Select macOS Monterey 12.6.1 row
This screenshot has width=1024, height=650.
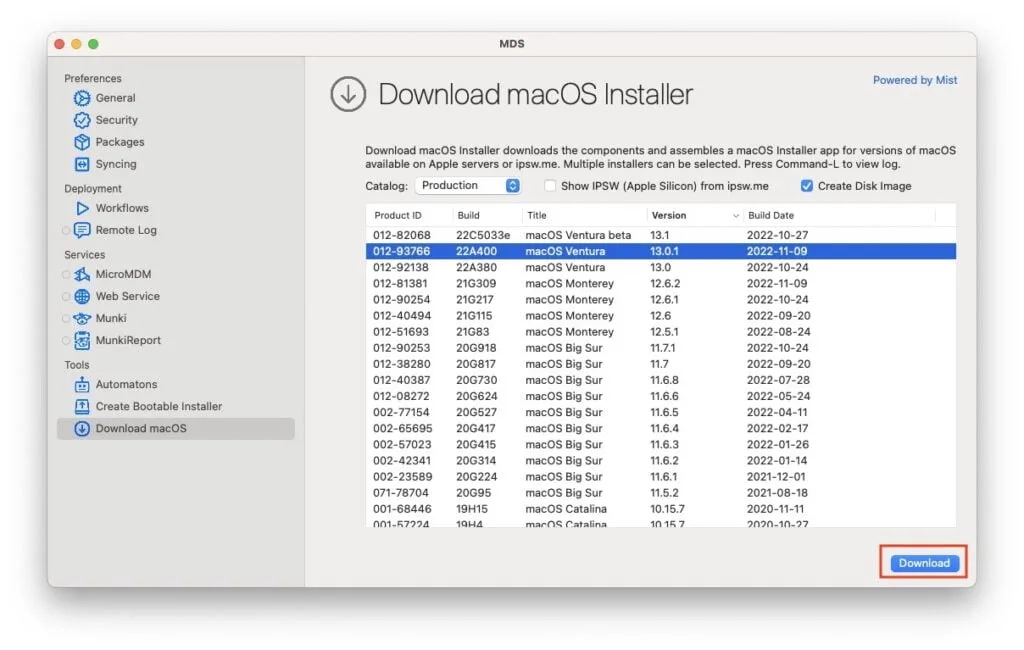point(660,300)
